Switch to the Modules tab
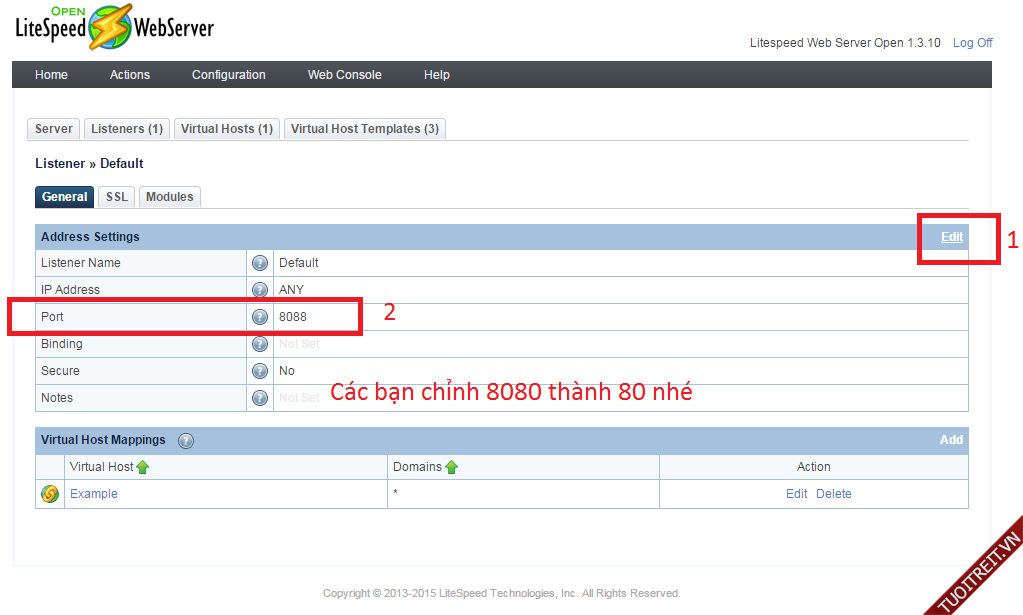 click(x=170, y=197)
